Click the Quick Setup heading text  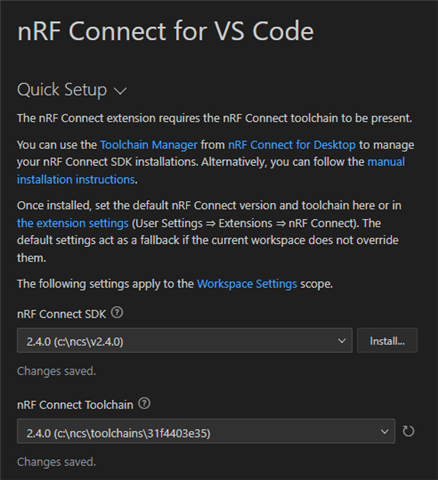point(62,90)
